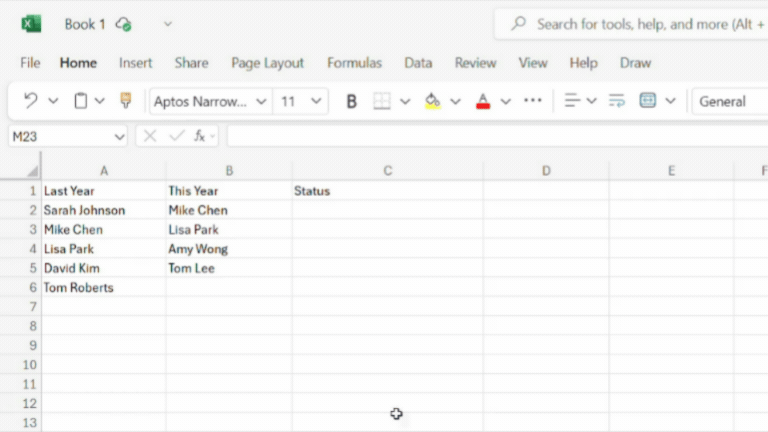The height and width of the screenshot is (432, 768).
Task: Select the cell containing This Year
Action: (x=229, y=191)
